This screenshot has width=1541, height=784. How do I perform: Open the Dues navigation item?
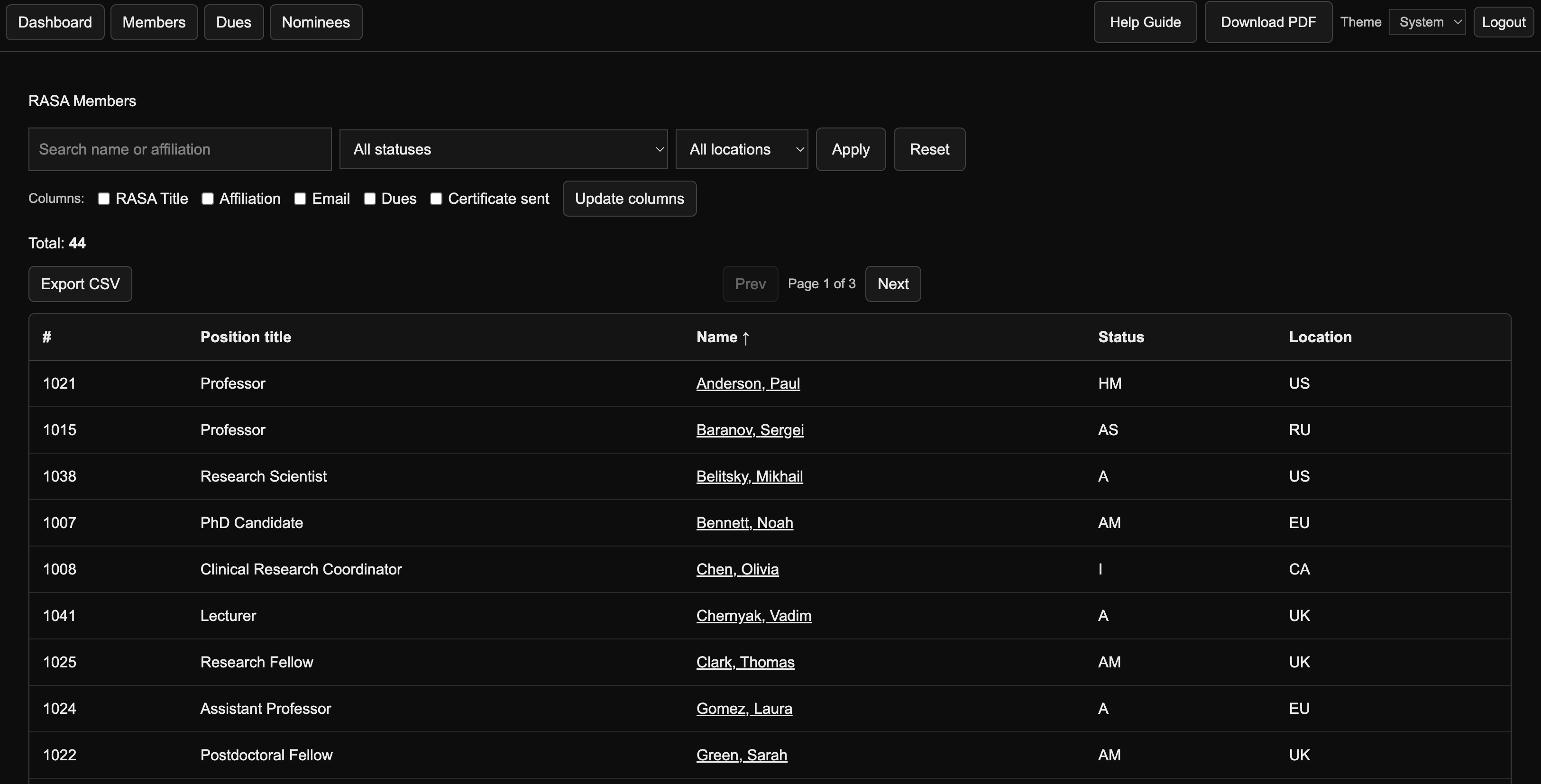(233, 22)
